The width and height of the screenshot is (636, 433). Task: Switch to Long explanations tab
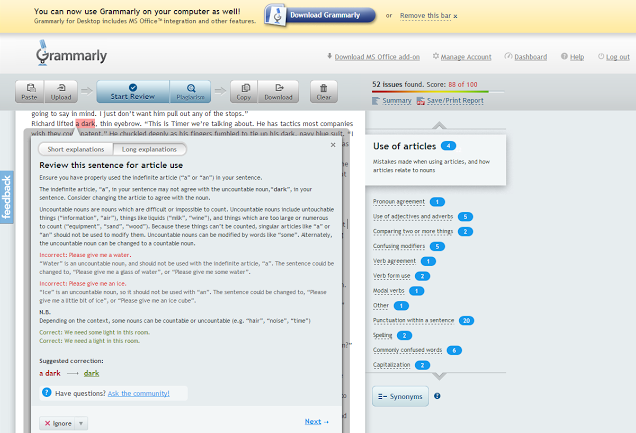coord(149,149)
